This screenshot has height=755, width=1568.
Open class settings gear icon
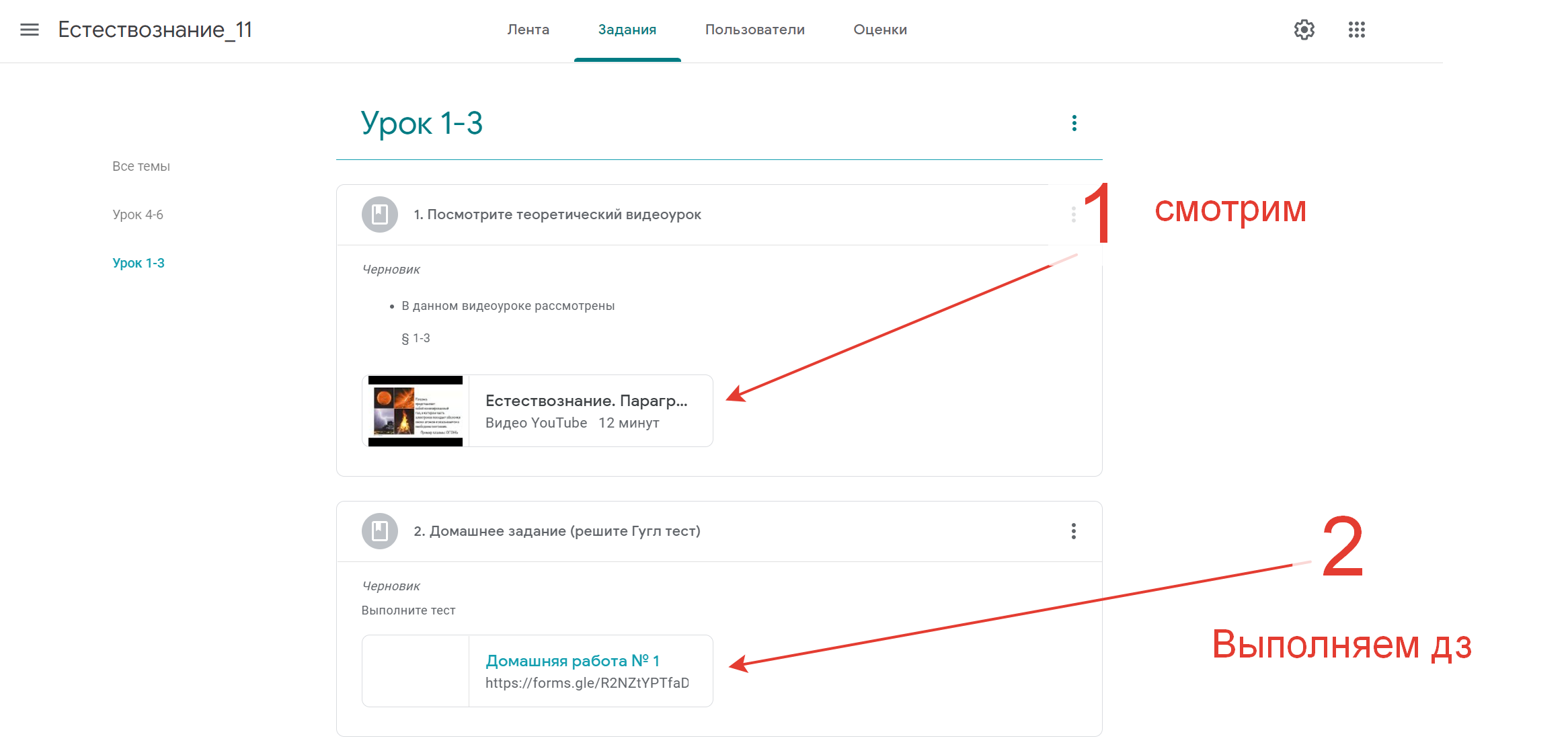[x=1304, y=30]
